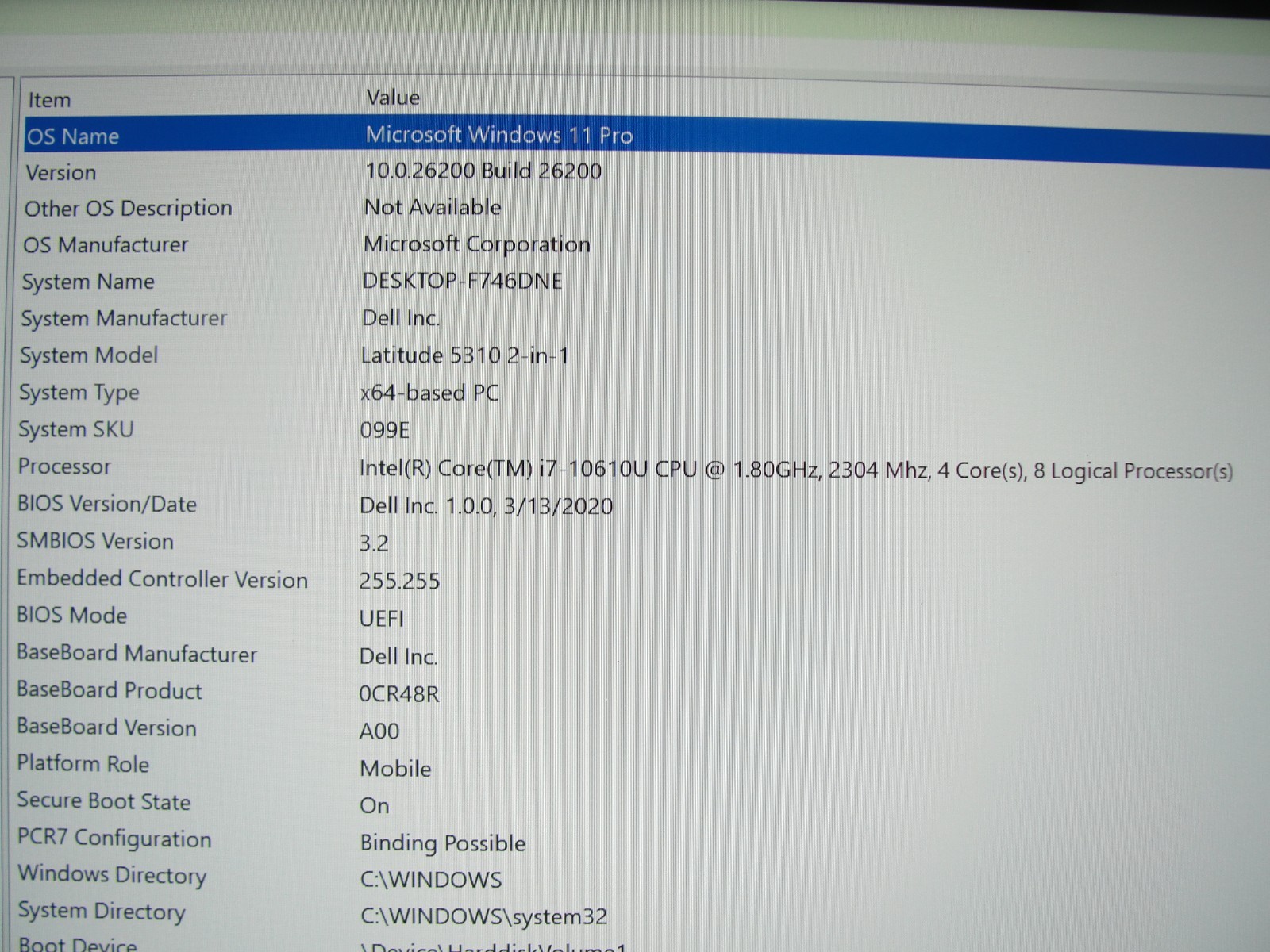Select the System Directory row label
1270x952 pixels.
click(102, 912)
